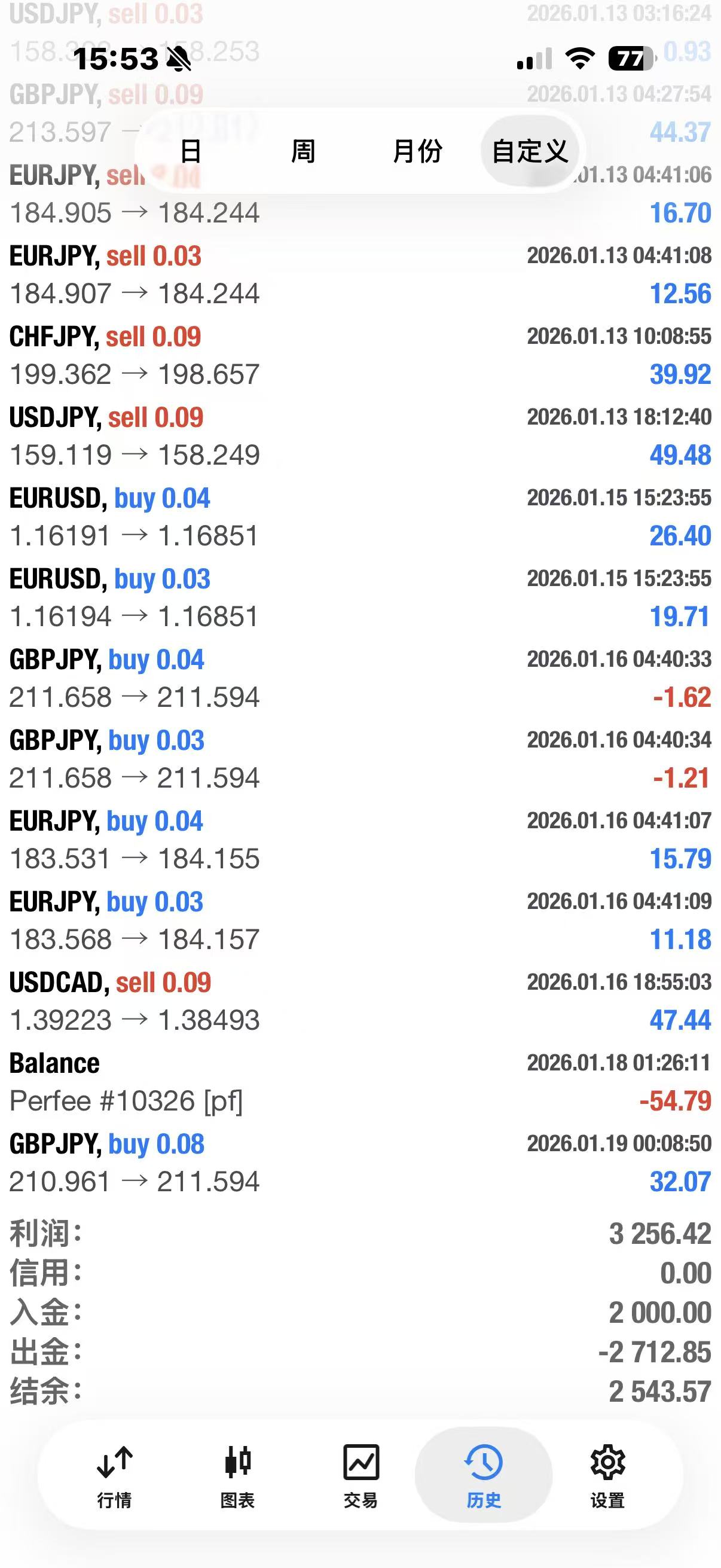The height and width of the screenshot is (1568, 721).
Task: Open the USDCAD sell 0.09 trade
Action: (360, 1000)
